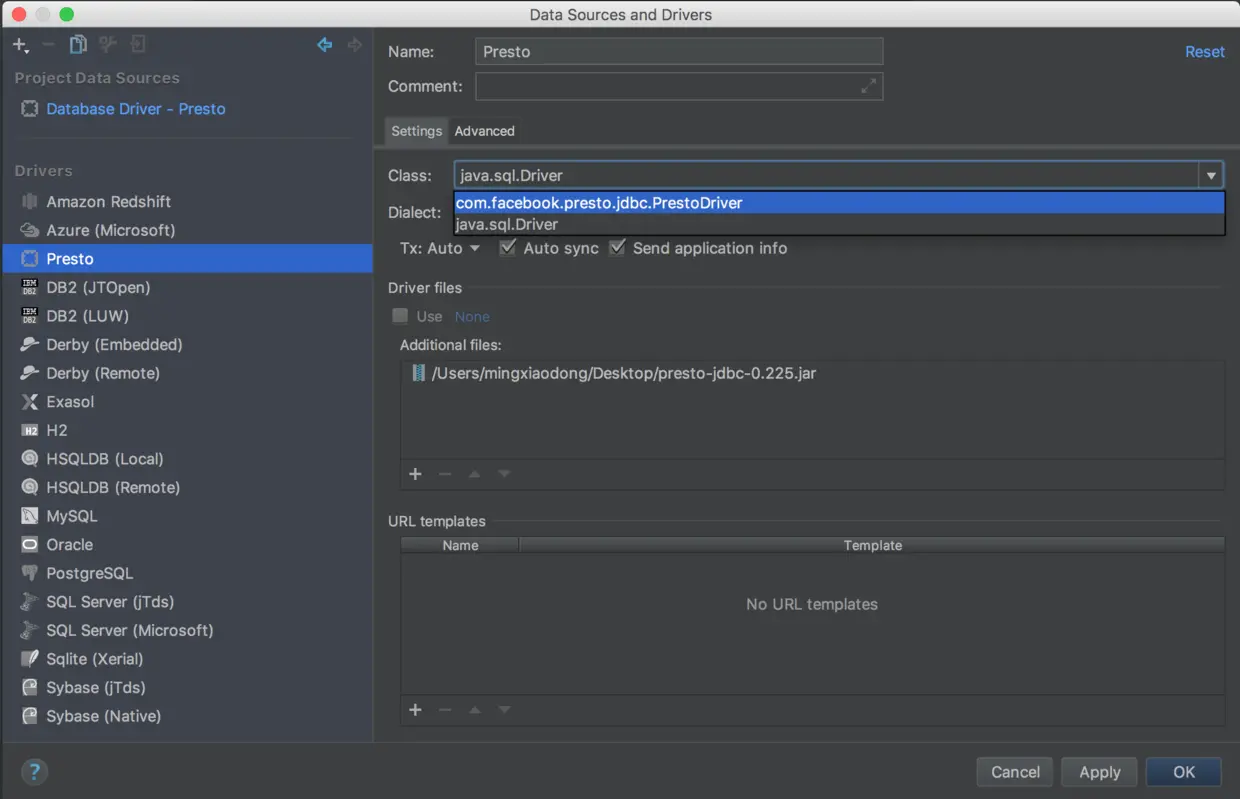
Task: Click the Cancel button
Action: (x=1015, y=772)
